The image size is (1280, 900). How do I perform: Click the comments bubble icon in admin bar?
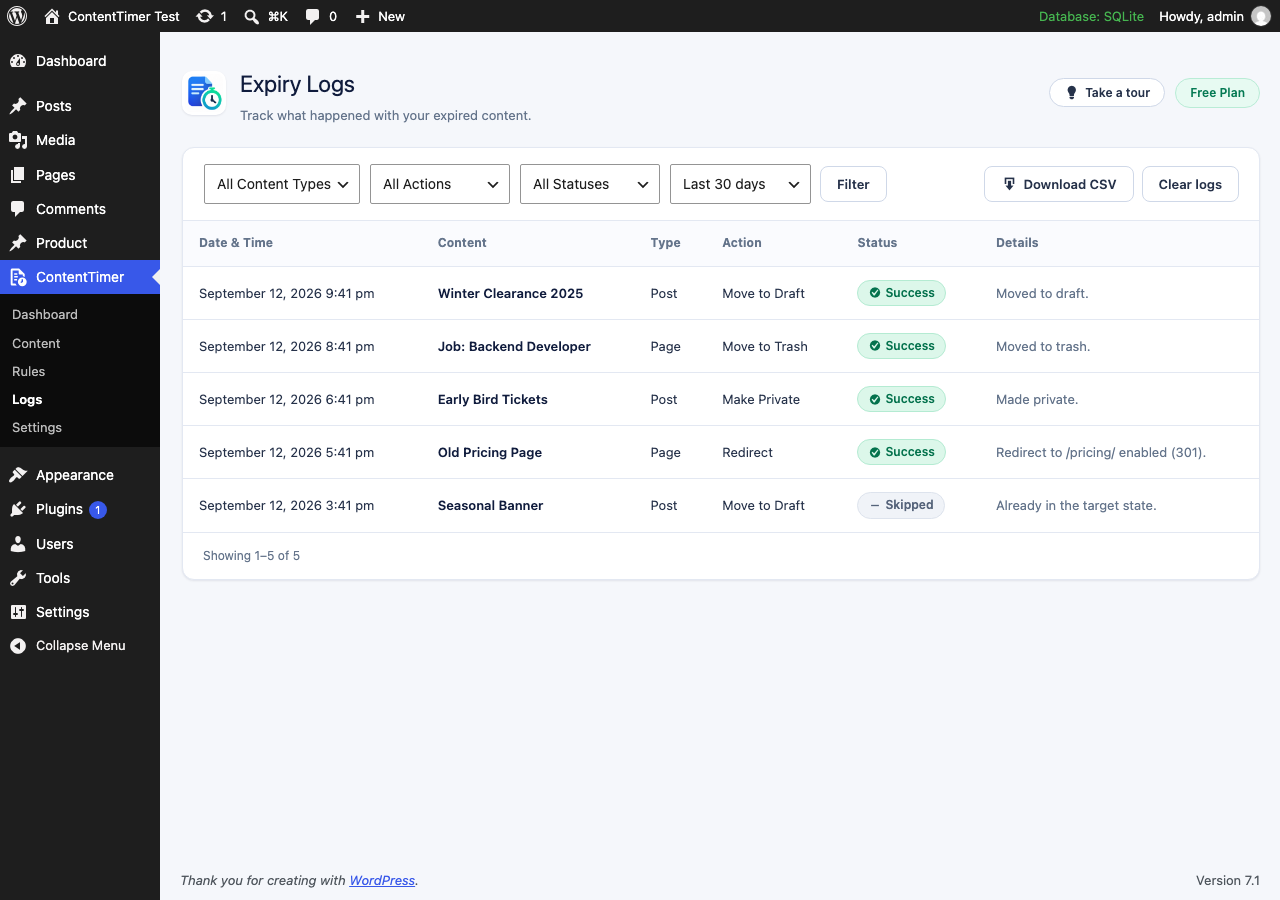[x=313, y=16]
